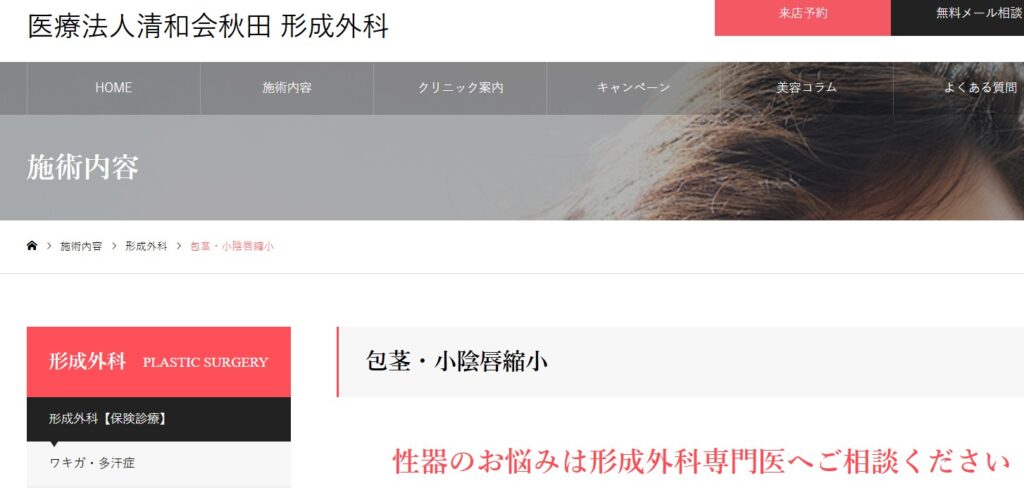Open the キャンペーン menu item
The height and width of the screenshot is (488, 1024).
coord(633,88)
